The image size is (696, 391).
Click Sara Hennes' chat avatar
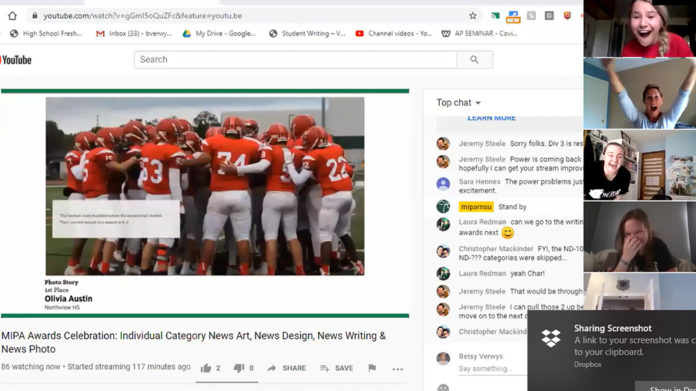(443, 184)
